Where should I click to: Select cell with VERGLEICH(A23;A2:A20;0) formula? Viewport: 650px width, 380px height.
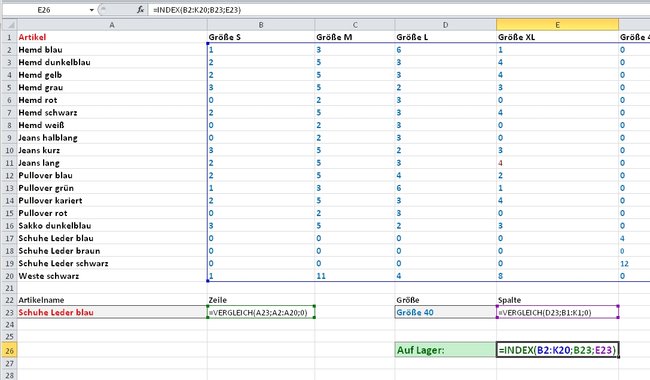261,312
